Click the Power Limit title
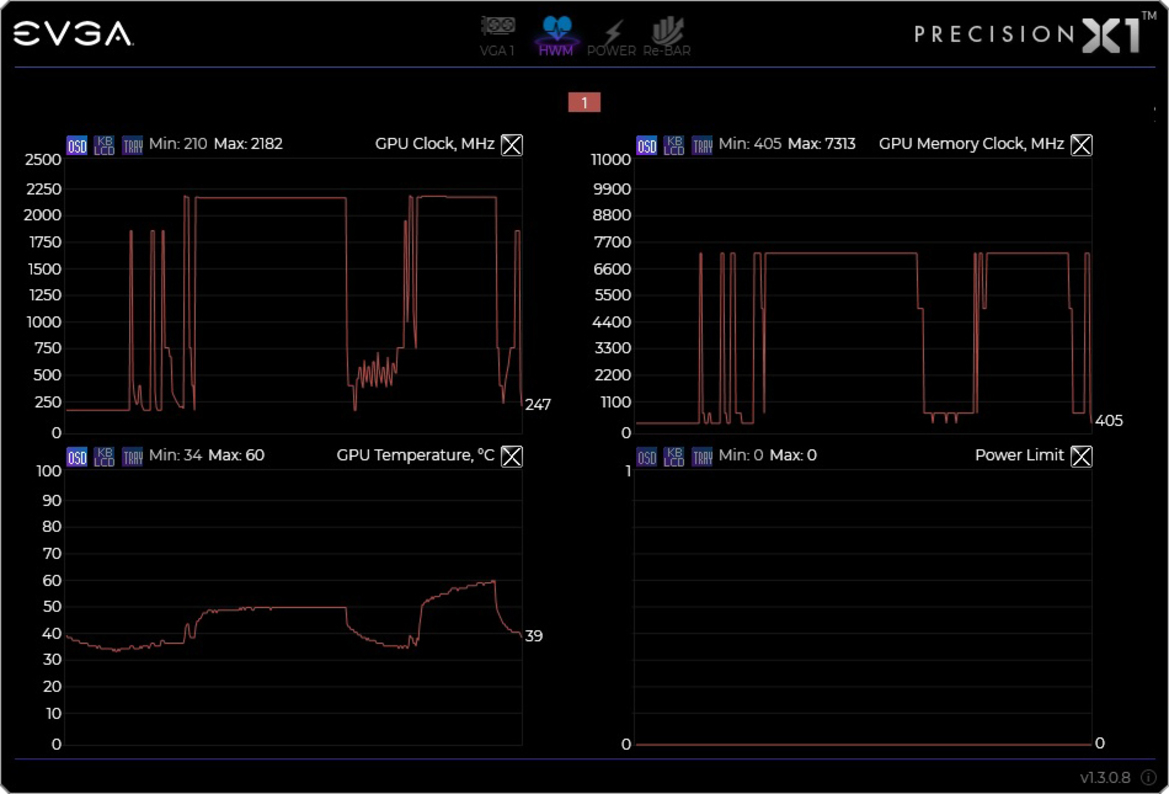This screenshot has height=794, width=1169. (1019, 456)
